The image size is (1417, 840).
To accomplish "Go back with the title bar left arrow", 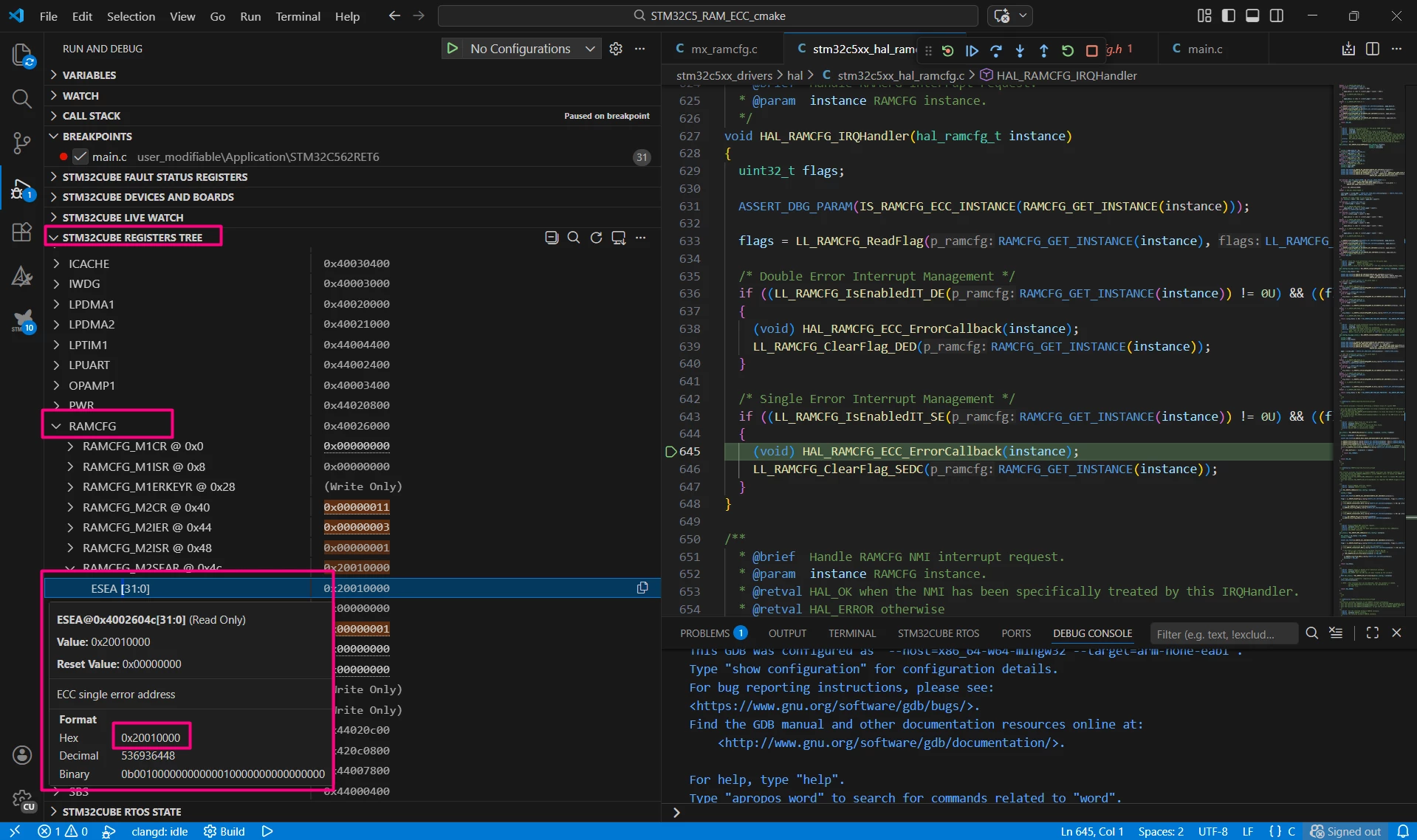I will click(394, 16).
